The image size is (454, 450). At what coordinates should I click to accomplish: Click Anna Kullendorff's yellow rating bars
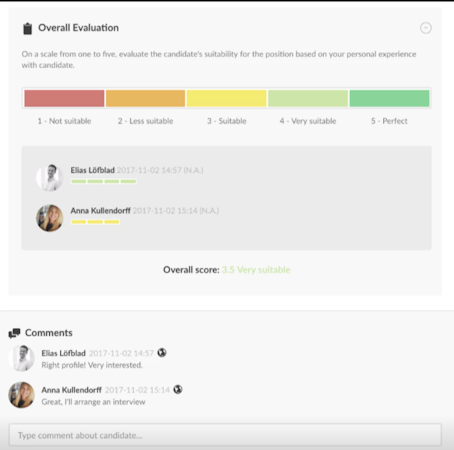(95, 222)
